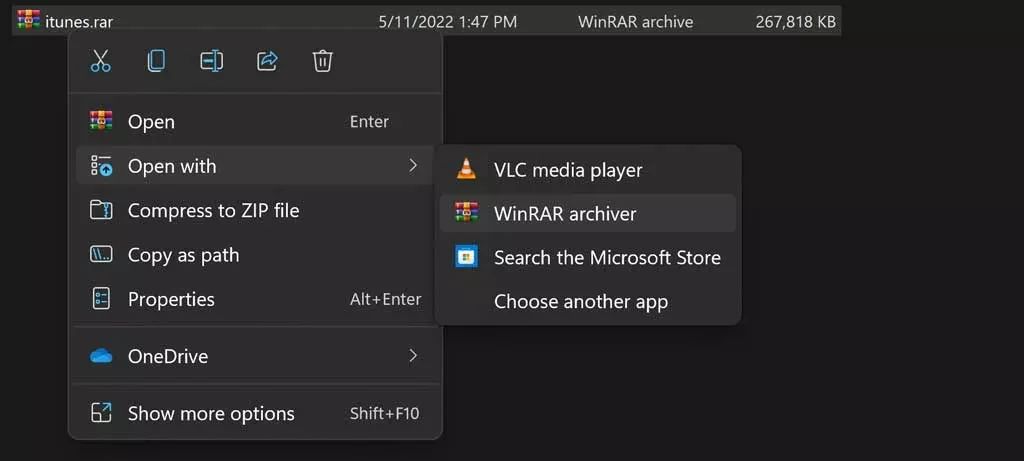Image resolution: width=1024 pixels, height=461 pixels.
Task: Click the Copy icon in context menu
Action: tap(155, 61)
